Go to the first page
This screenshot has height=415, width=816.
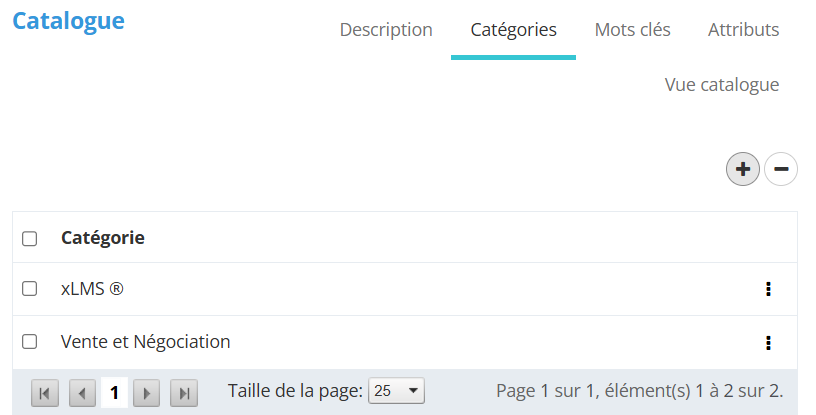pyautogui.click(x=44, y=393)
